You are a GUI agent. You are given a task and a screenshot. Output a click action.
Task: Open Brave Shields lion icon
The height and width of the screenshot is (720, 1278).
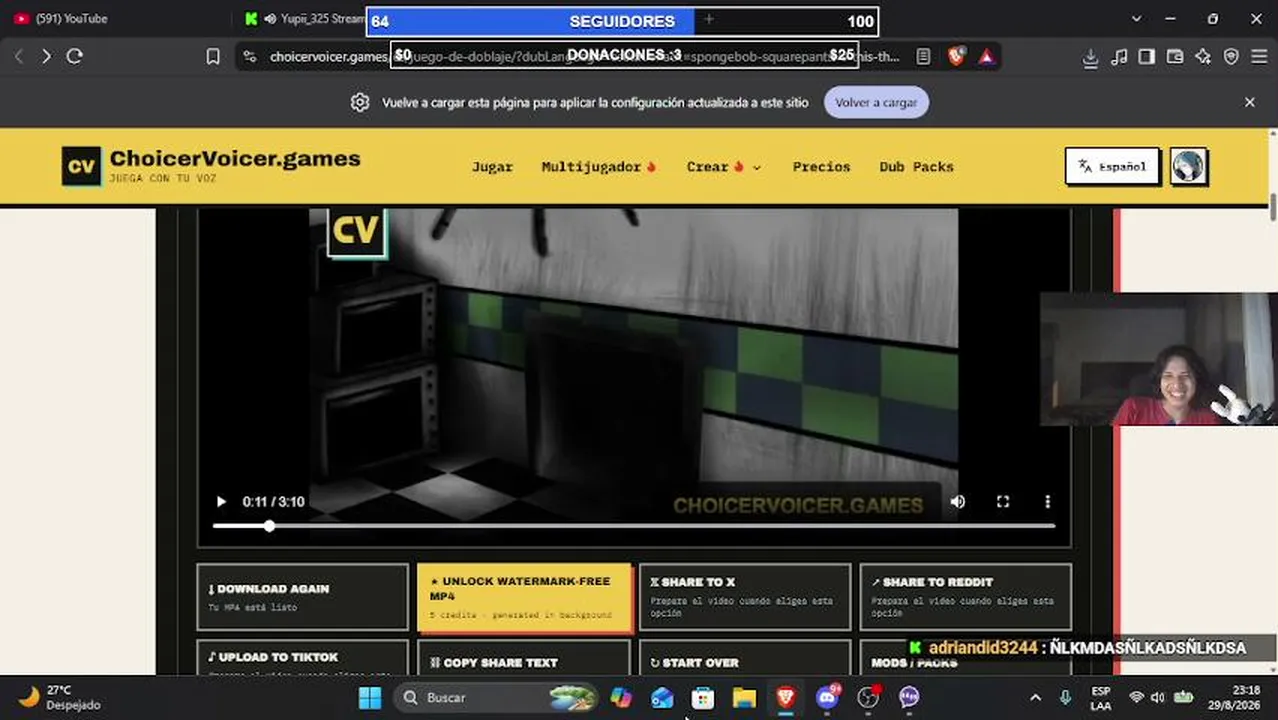point(956,57)
